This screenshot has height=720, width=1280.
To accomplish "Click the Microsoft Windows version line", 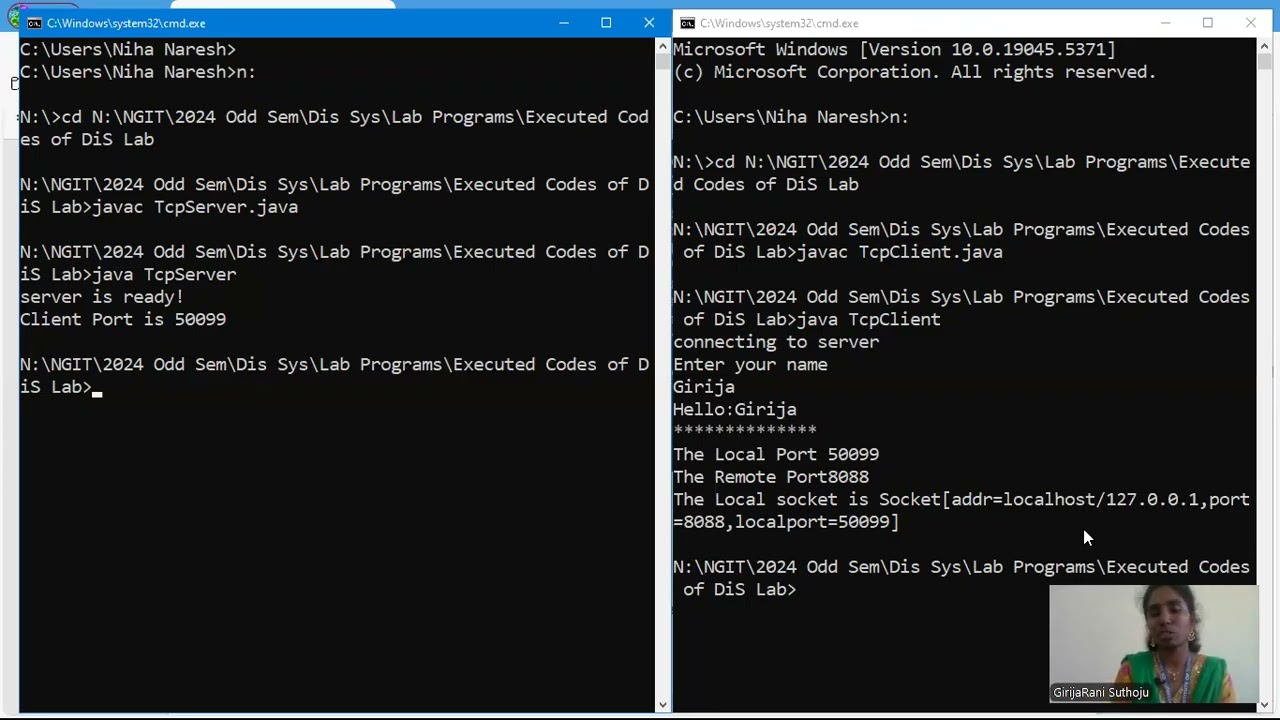I will [894, 49].
